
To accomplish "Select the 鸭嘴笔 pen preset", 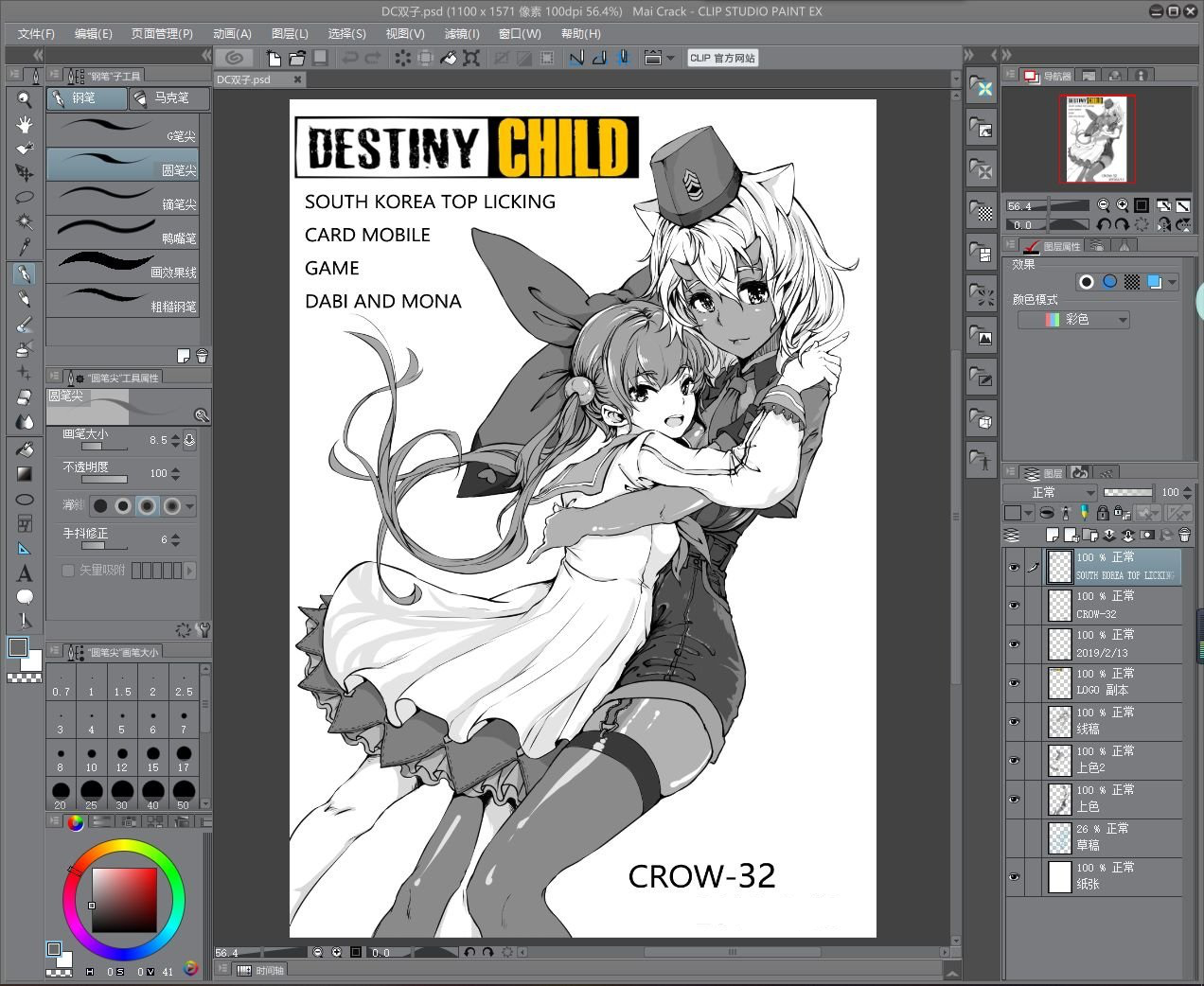I will (x=122, y=231).
